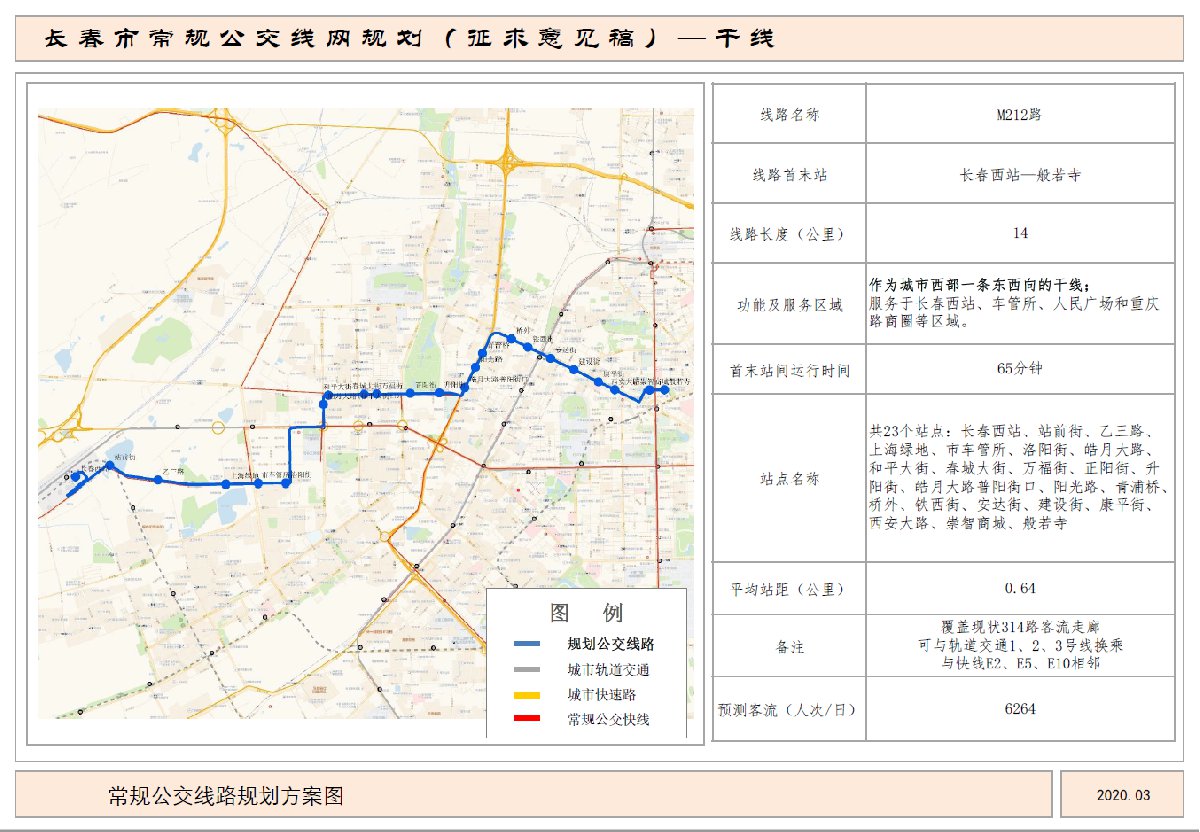Select the 建设街 stop dot on the route
The image size is (1200, 832).
coord(573,369)
